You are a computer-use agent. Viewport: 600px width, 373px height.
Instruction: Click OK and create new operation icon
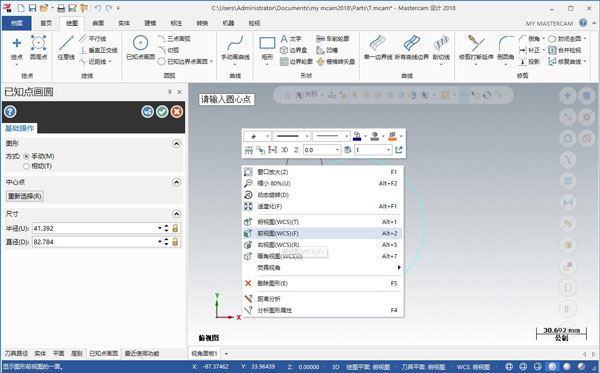147,112
